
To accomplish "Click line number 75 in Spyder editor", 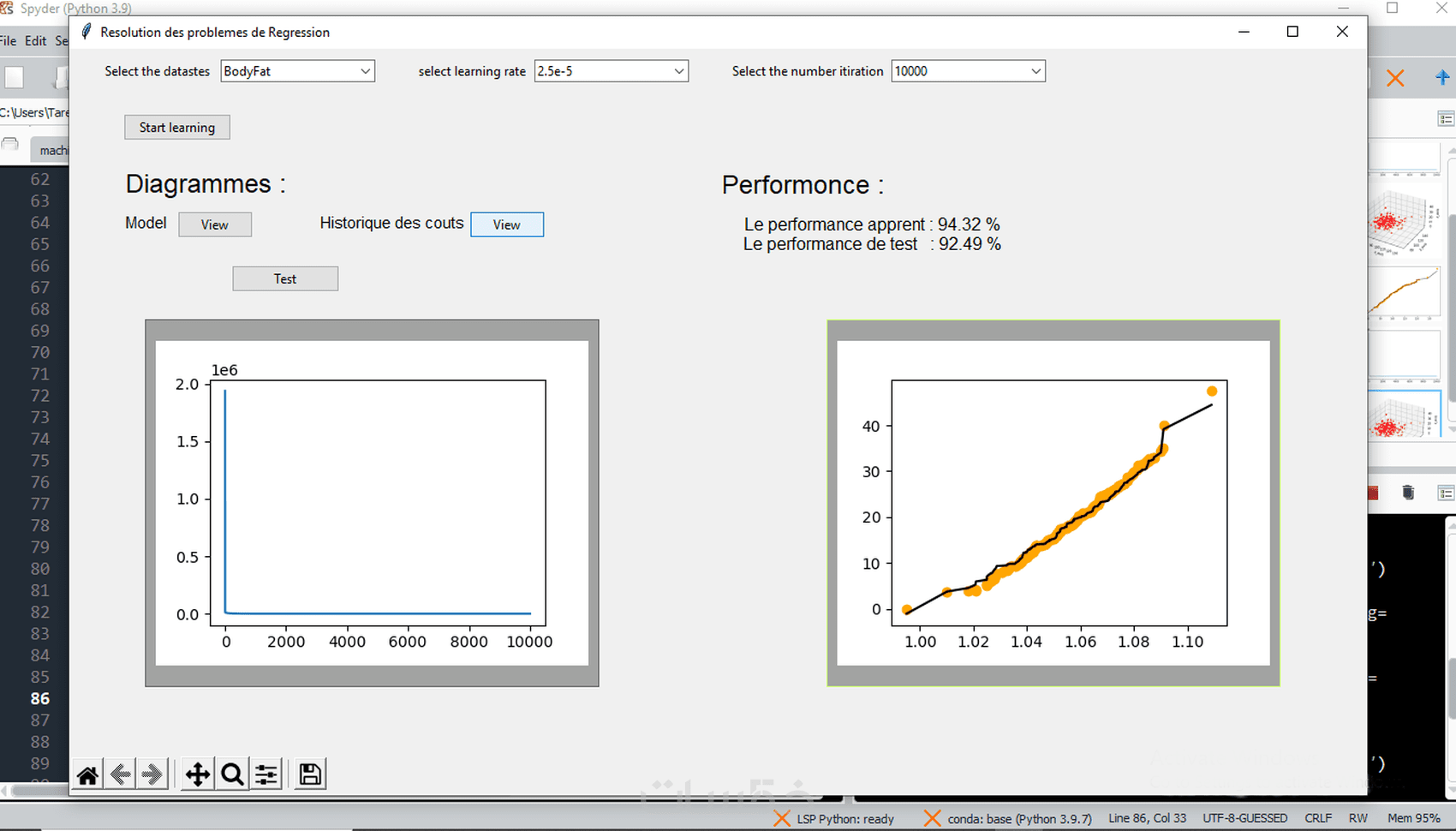I will point(40,460).
